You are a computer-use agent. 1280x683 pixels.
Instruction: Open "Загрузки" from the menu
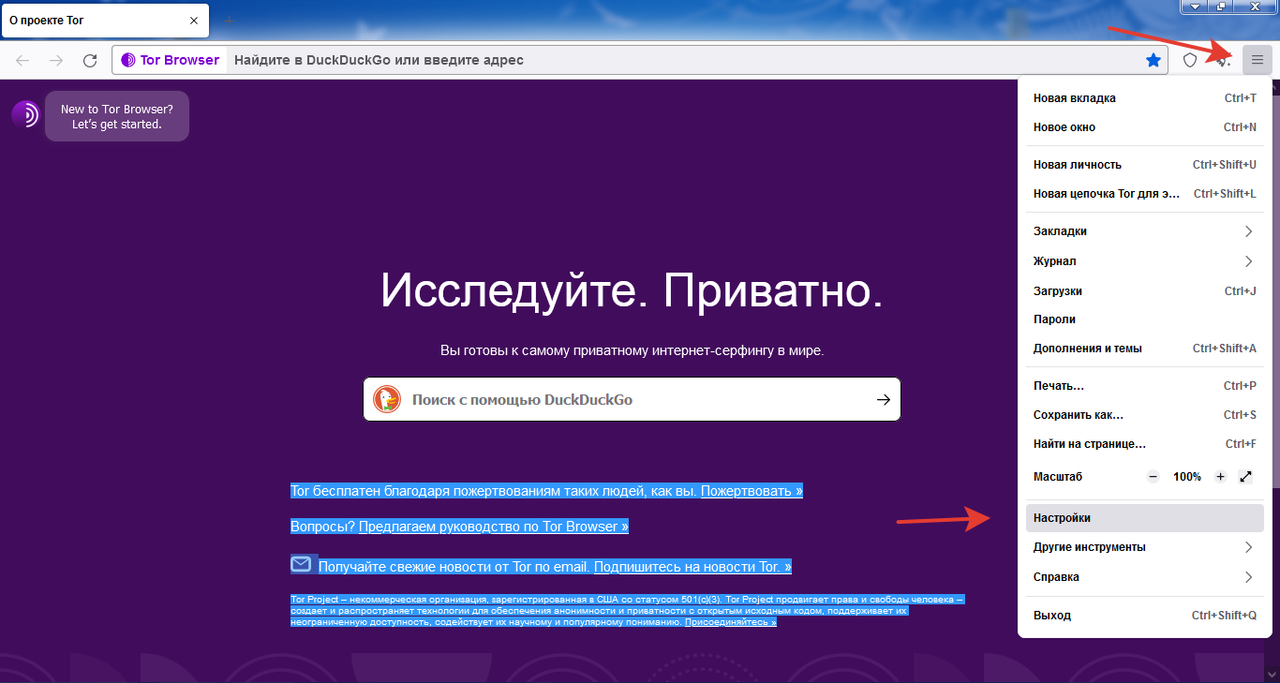[1145, 291]
